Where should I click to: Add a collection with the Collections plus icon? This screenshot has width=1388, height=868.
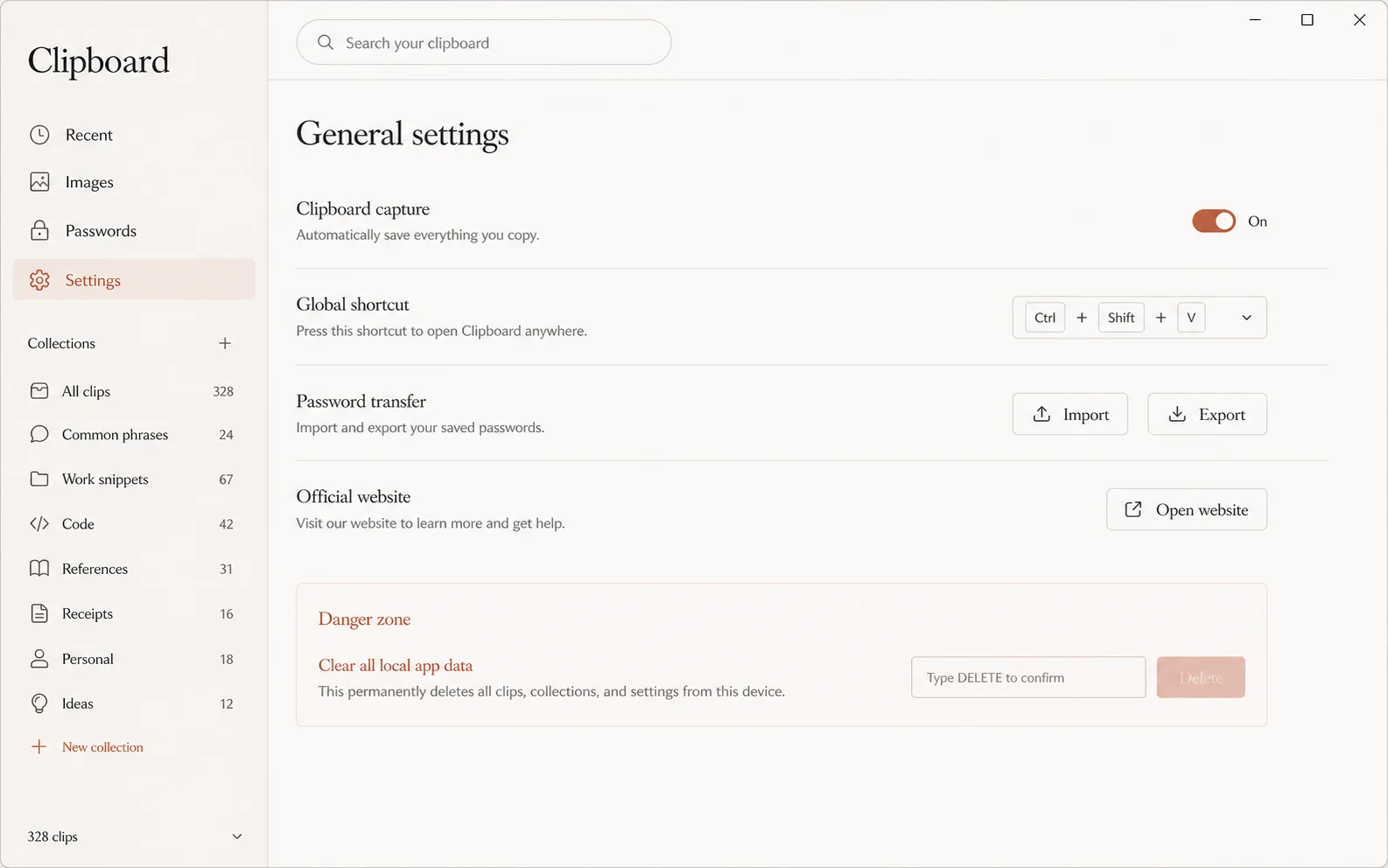225,343
